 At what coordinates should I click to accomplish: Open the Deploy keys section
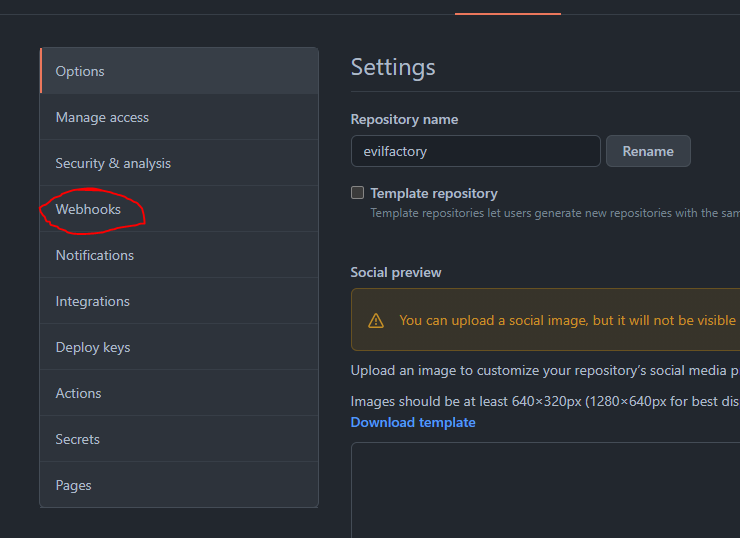[x=93, y=347]
